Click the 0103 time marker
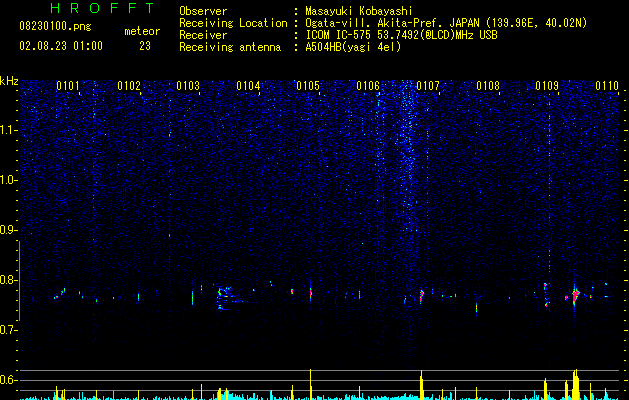 188,86
